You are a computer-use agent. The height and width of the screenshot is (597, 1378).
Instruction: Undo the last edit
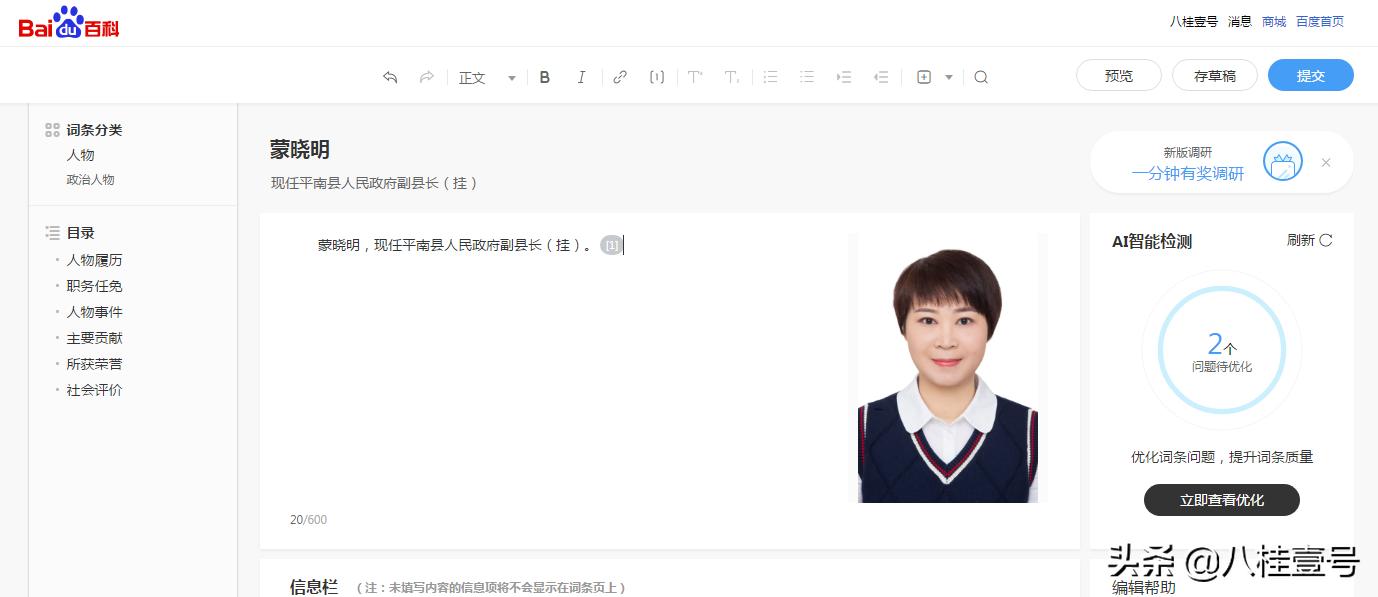click(390, 76)
